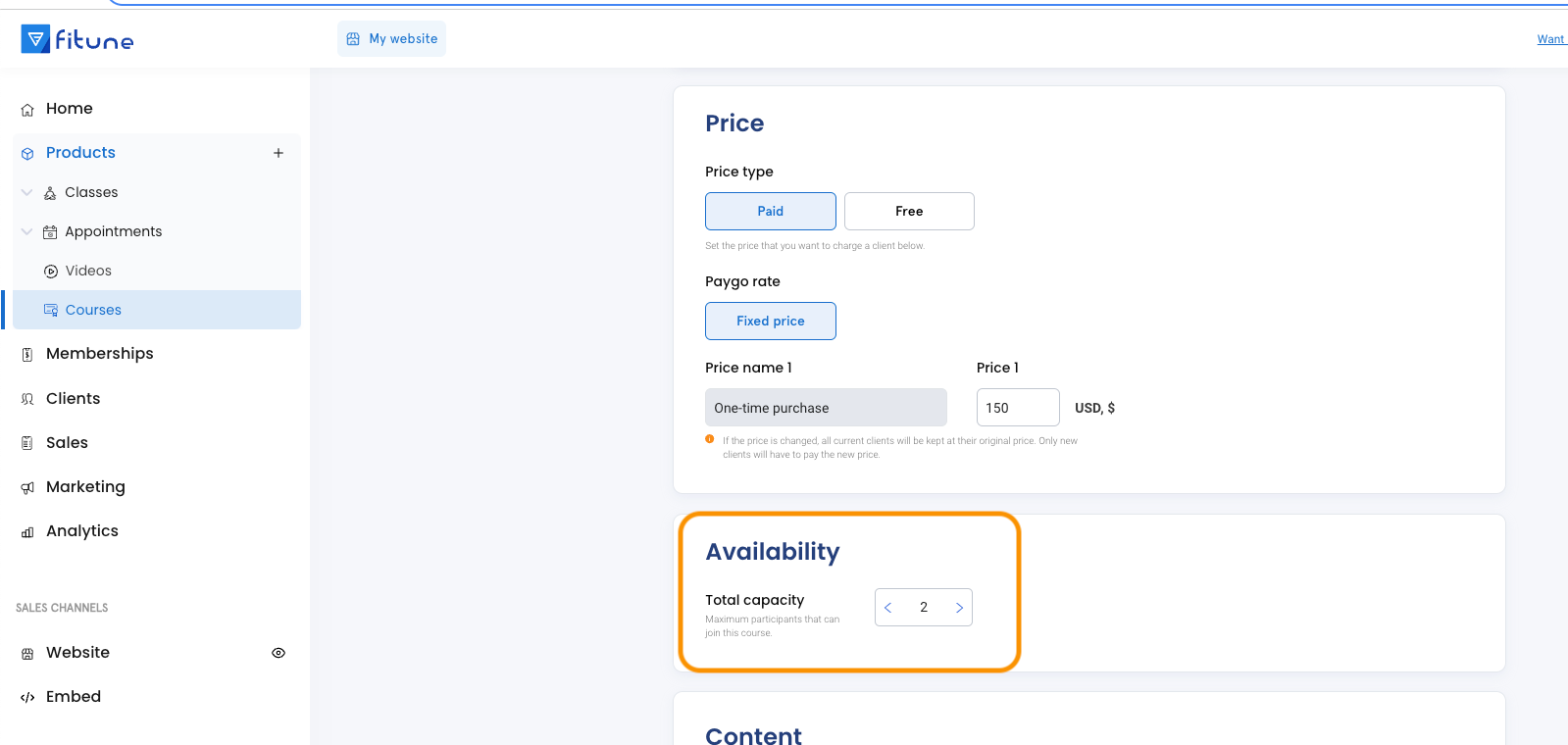The height and width of the screenshot is (745, 1568).
Task: Click the Marketing megaphone icon
Action: [x=27, y=488]
